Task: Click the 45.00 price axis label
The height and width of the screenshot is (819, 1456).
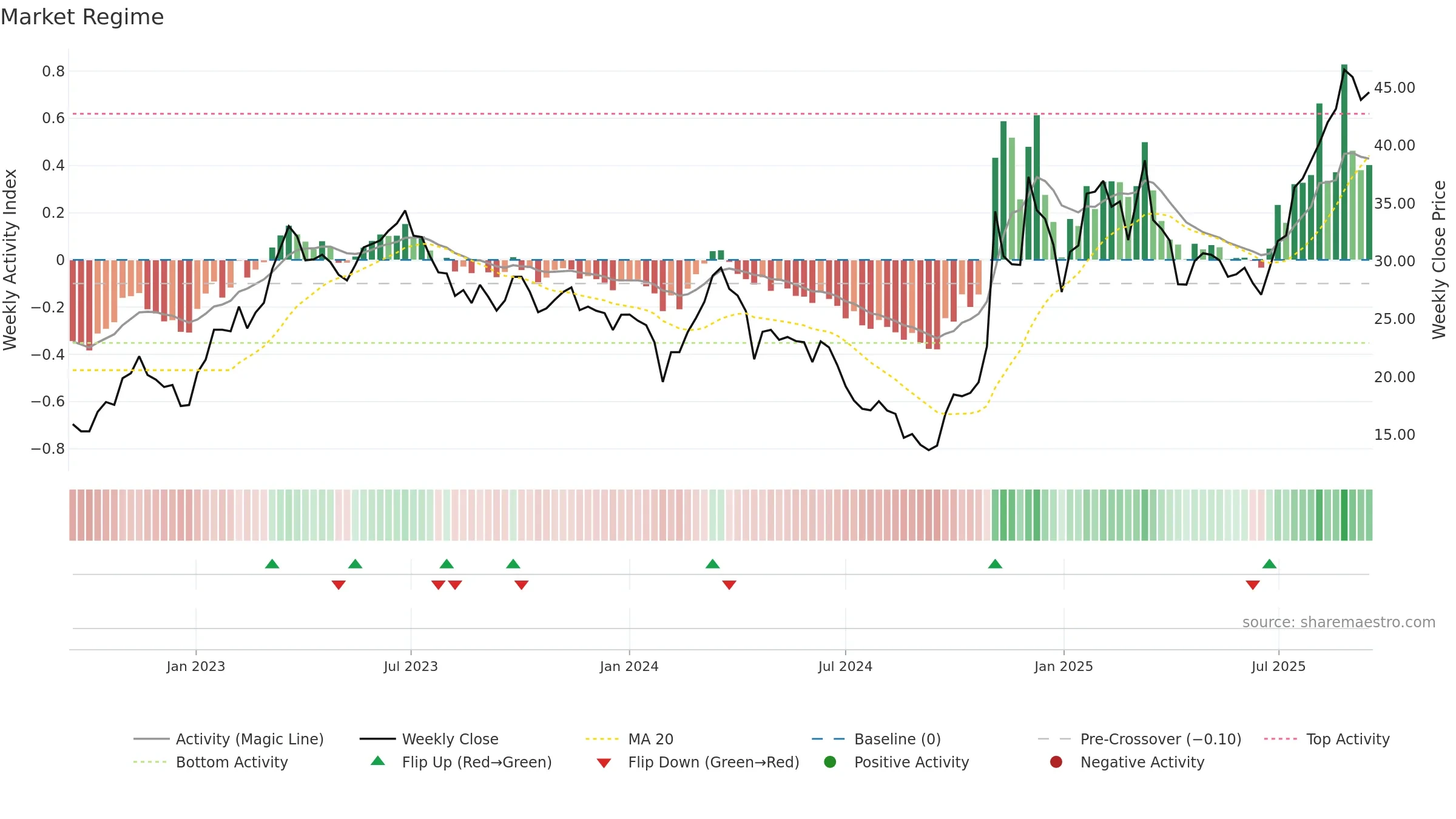Action: click(x=1395, y=88)
